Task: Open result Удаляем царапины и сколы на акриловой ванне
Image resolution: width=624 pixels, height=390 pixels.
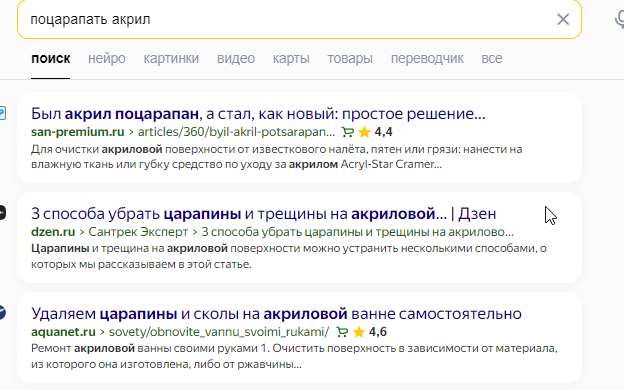Action: click(276, 314)
